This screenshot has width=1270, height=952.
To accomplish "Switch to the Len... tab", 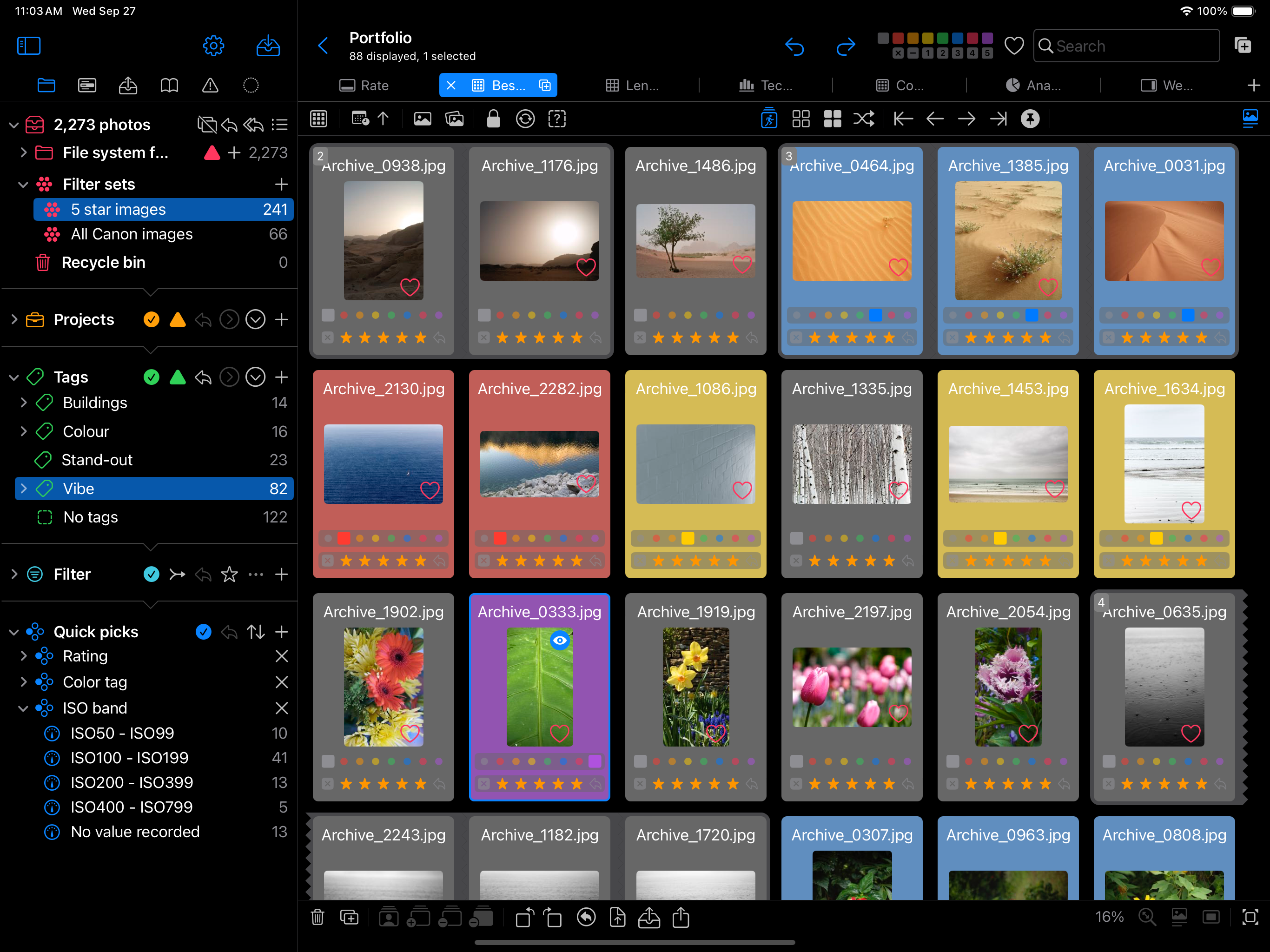I will (632, 86).
